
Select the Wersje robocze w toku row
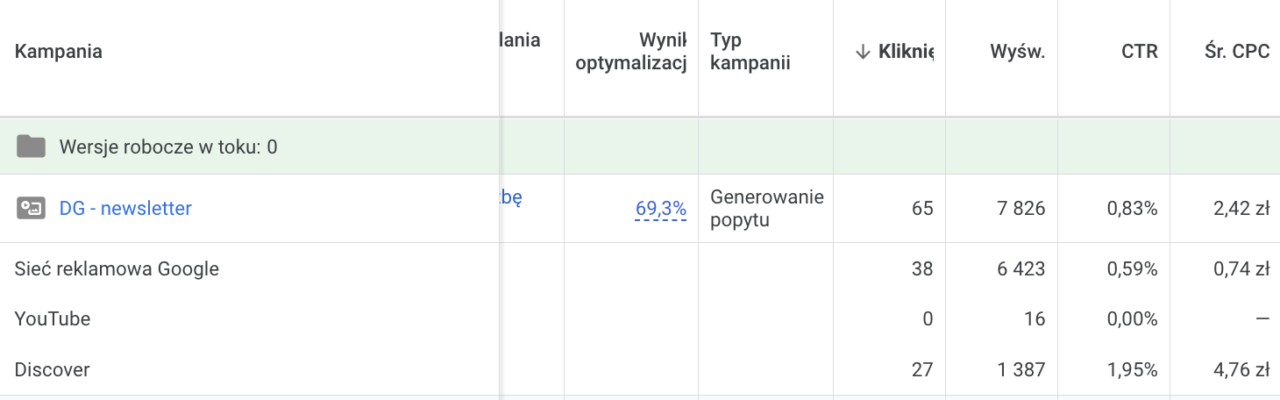pyautogui.click(x=640, y=147)
